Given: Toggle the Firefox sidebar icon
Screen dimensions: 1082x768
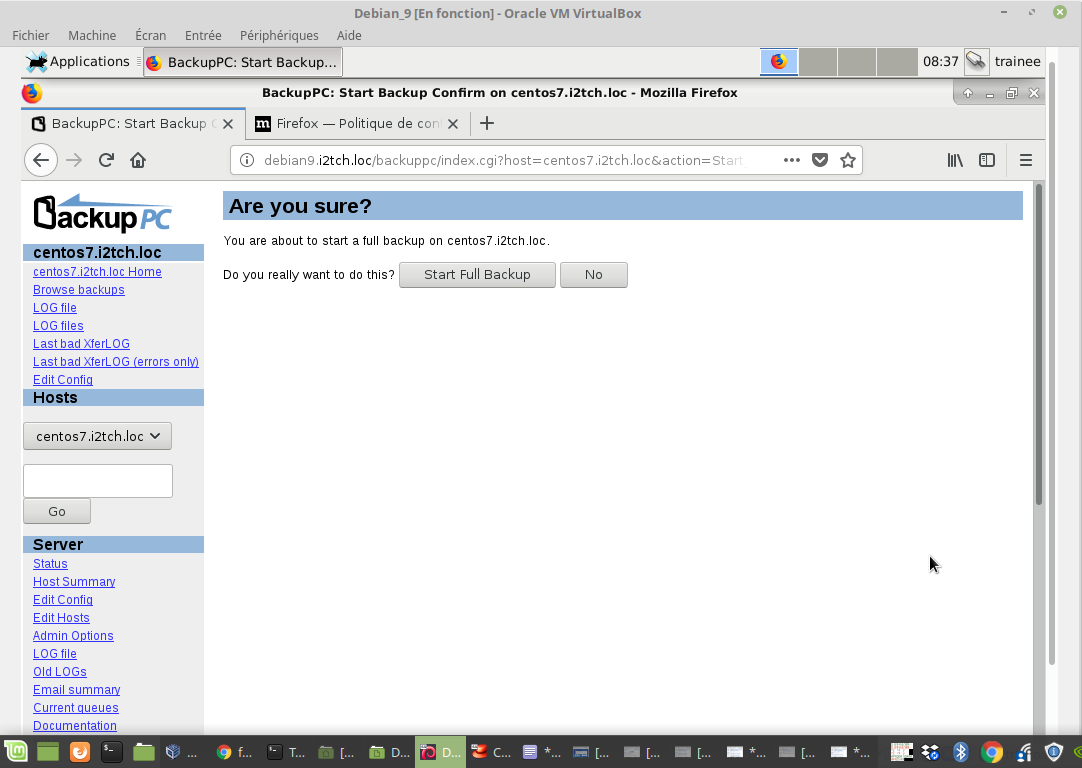Looking at the screenshot, I should point(987,160).
